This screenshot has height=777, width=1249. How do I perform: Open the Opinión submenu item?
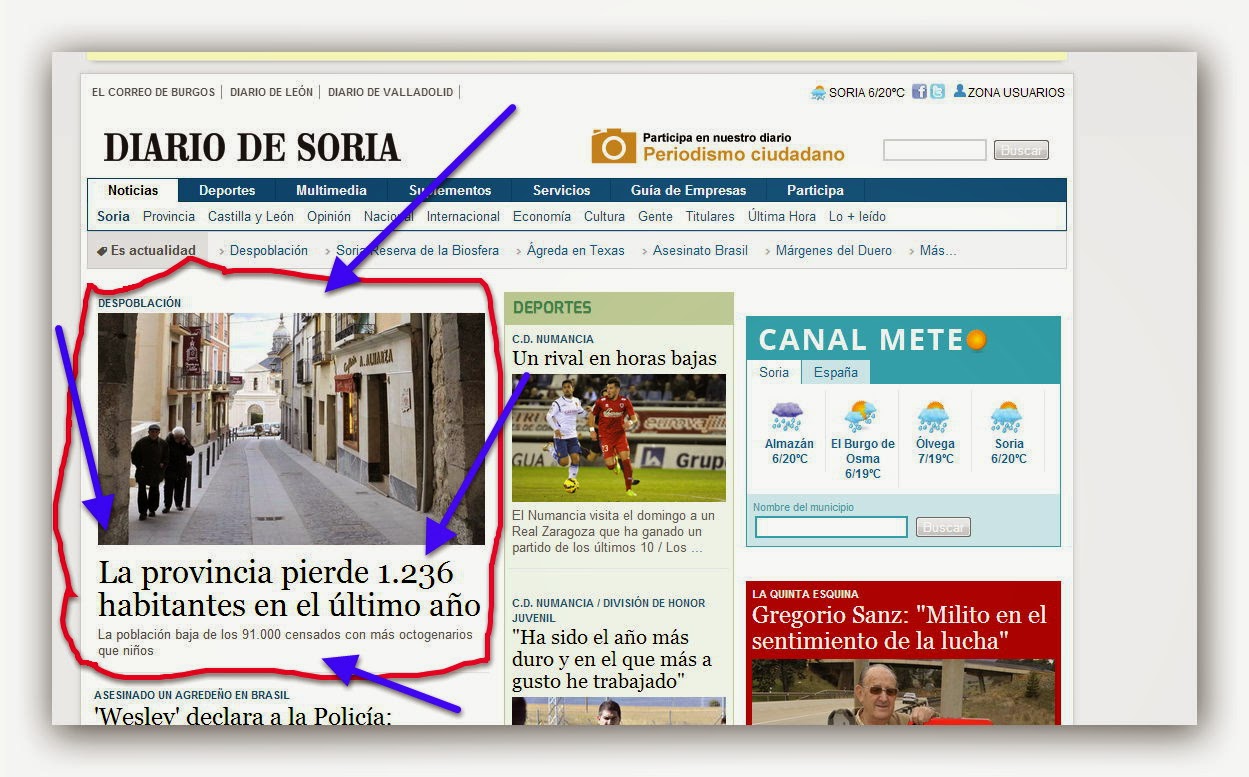pyautogui.click(x=329, y=216)
